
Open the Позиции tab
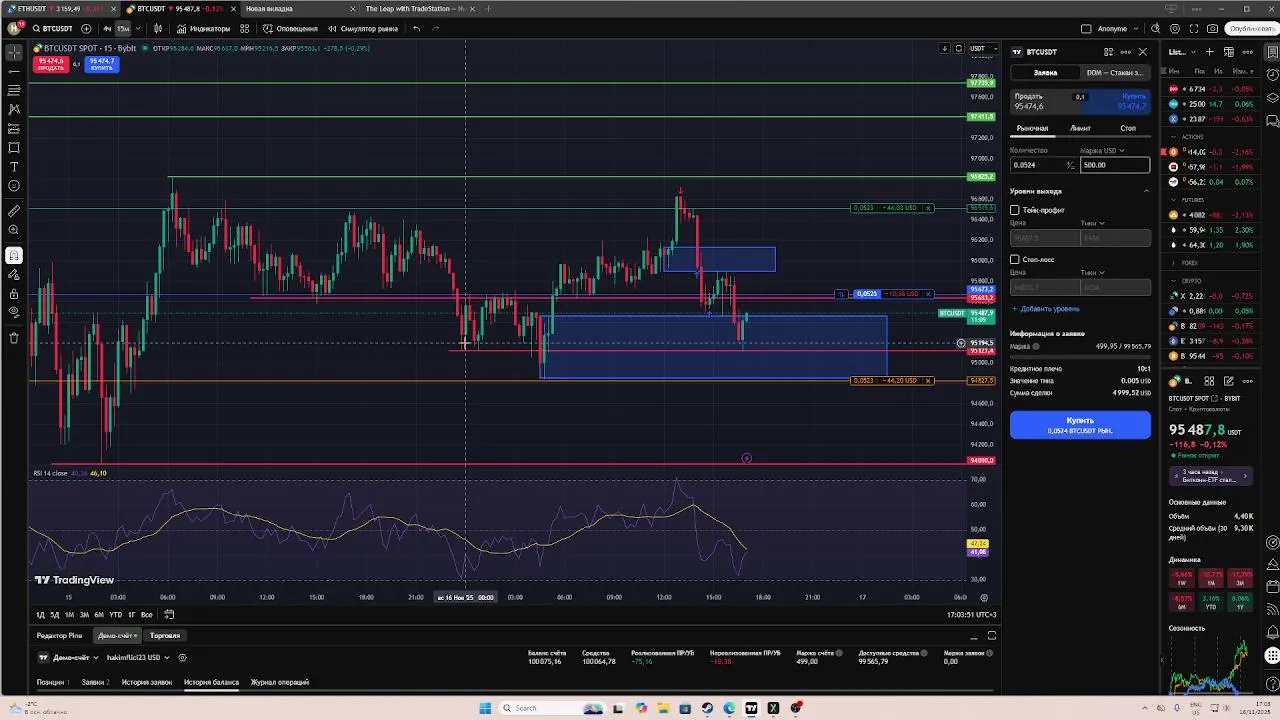pyautogui.click(x=53, y=682)
